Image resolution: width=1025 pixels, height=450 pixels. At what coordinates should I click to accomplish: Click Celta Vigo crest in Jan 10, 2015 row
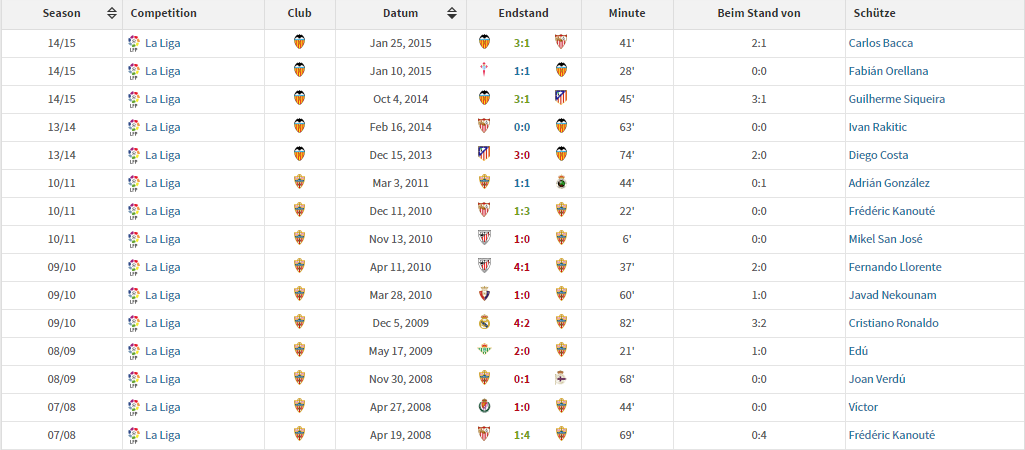coord(485,71)
